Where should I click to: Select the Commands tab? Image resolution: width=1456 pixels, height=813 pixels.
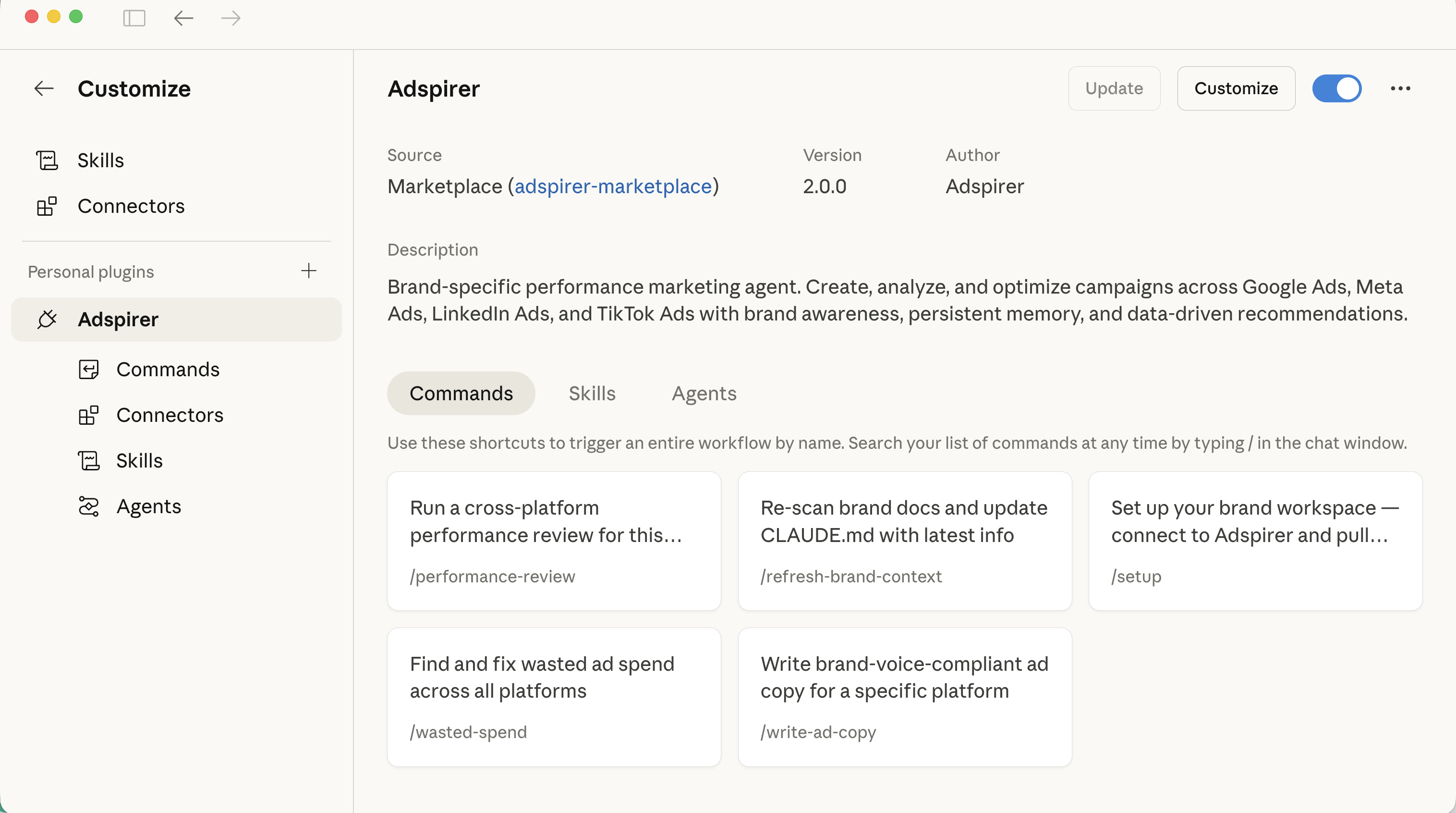pos(461,393)
